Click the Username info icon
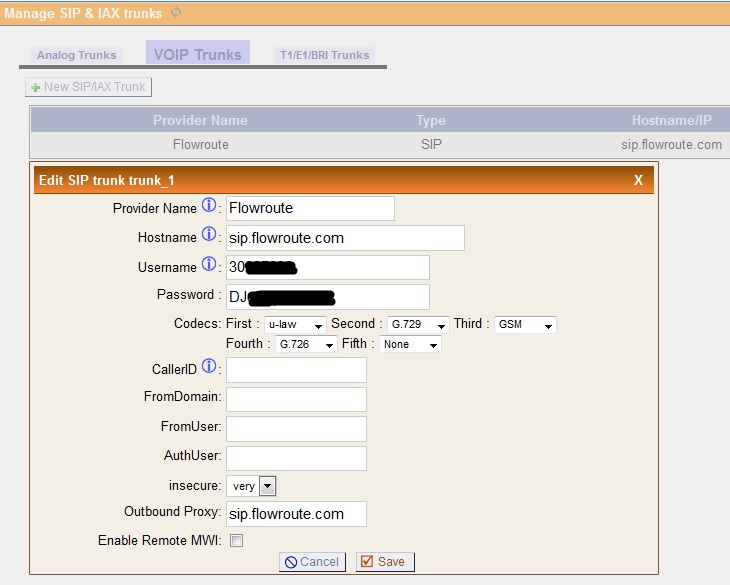Viewport: 730px width, 585px height. coord(209,264)
